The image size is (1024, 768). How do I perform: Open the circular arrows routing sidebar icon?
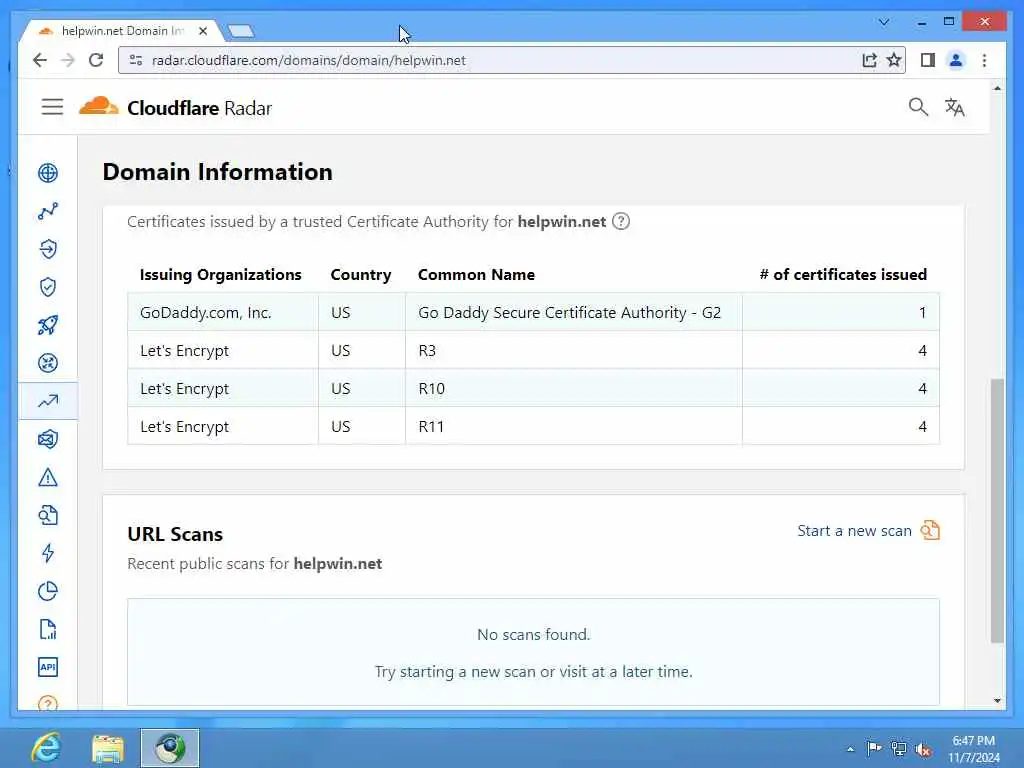(x=48, y=363)
